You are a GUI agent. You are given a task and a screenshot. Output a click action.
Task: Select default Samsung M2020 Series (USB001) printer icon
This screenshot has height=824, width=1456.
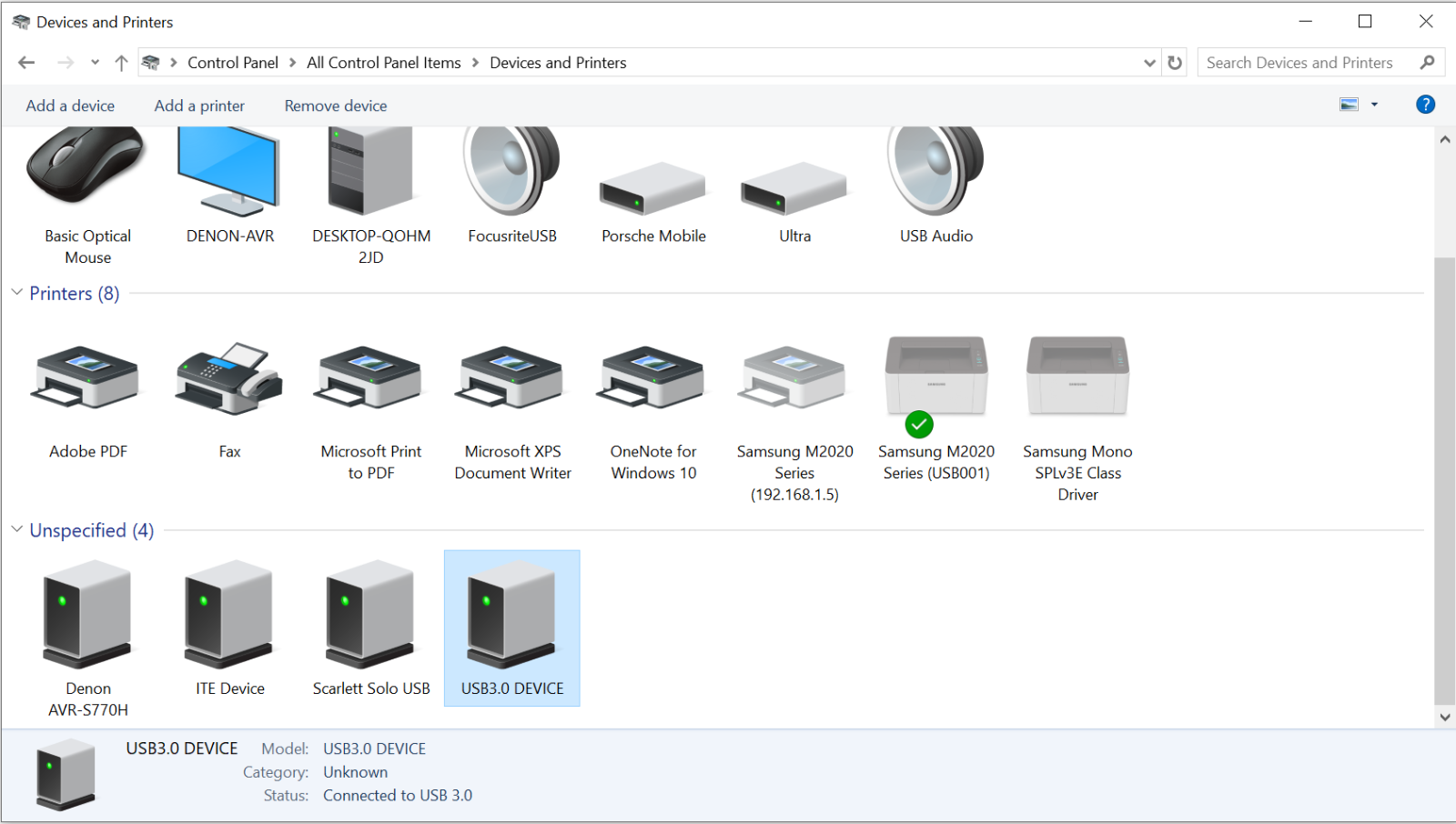click(x=935, y=377)
